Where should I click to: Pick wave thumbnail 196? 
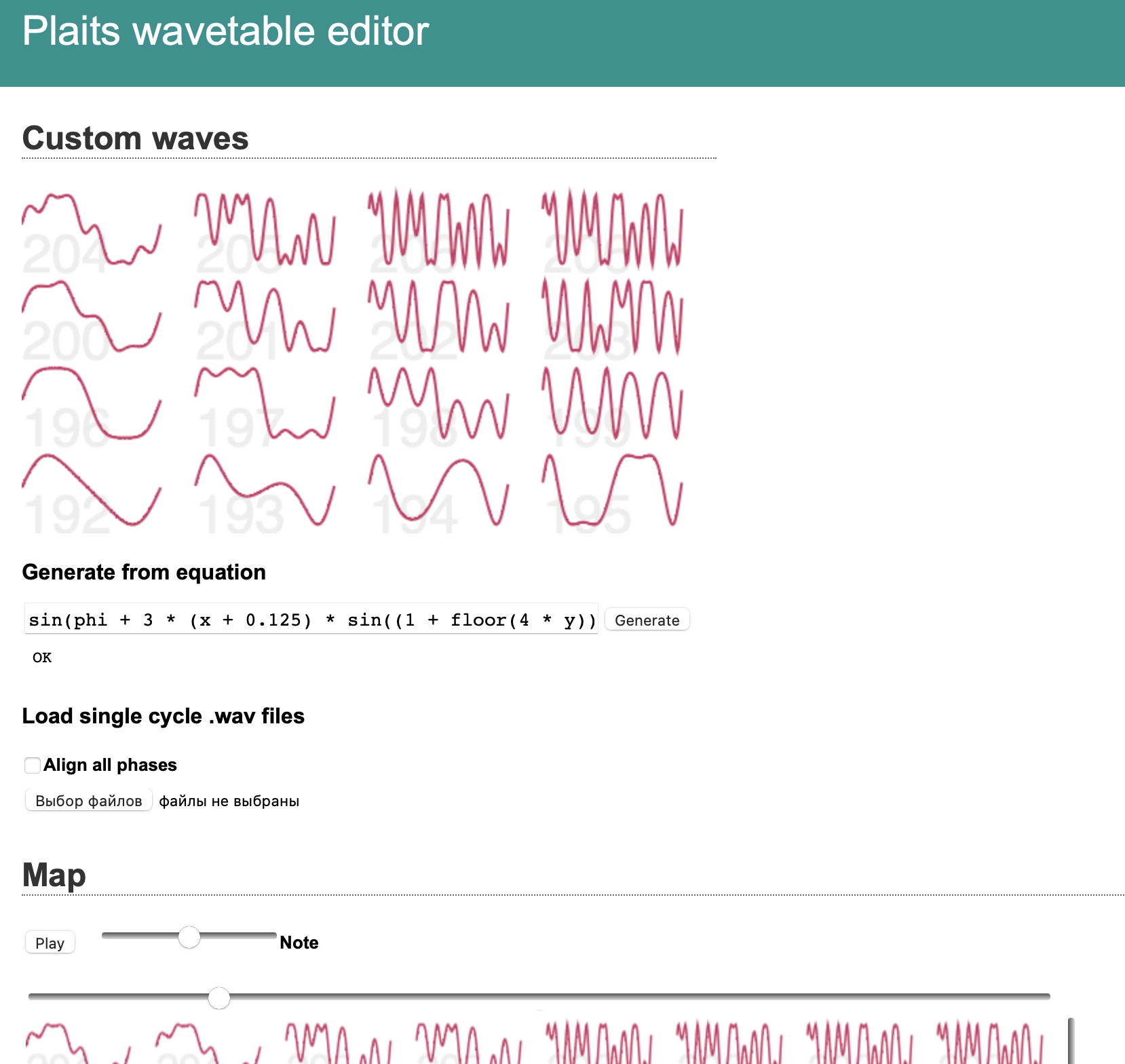pos(92,404)
